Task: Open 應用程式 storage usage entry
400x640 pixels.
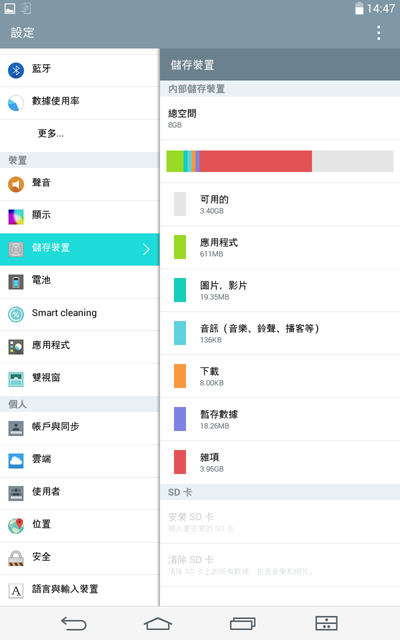Action: [280, 247]
